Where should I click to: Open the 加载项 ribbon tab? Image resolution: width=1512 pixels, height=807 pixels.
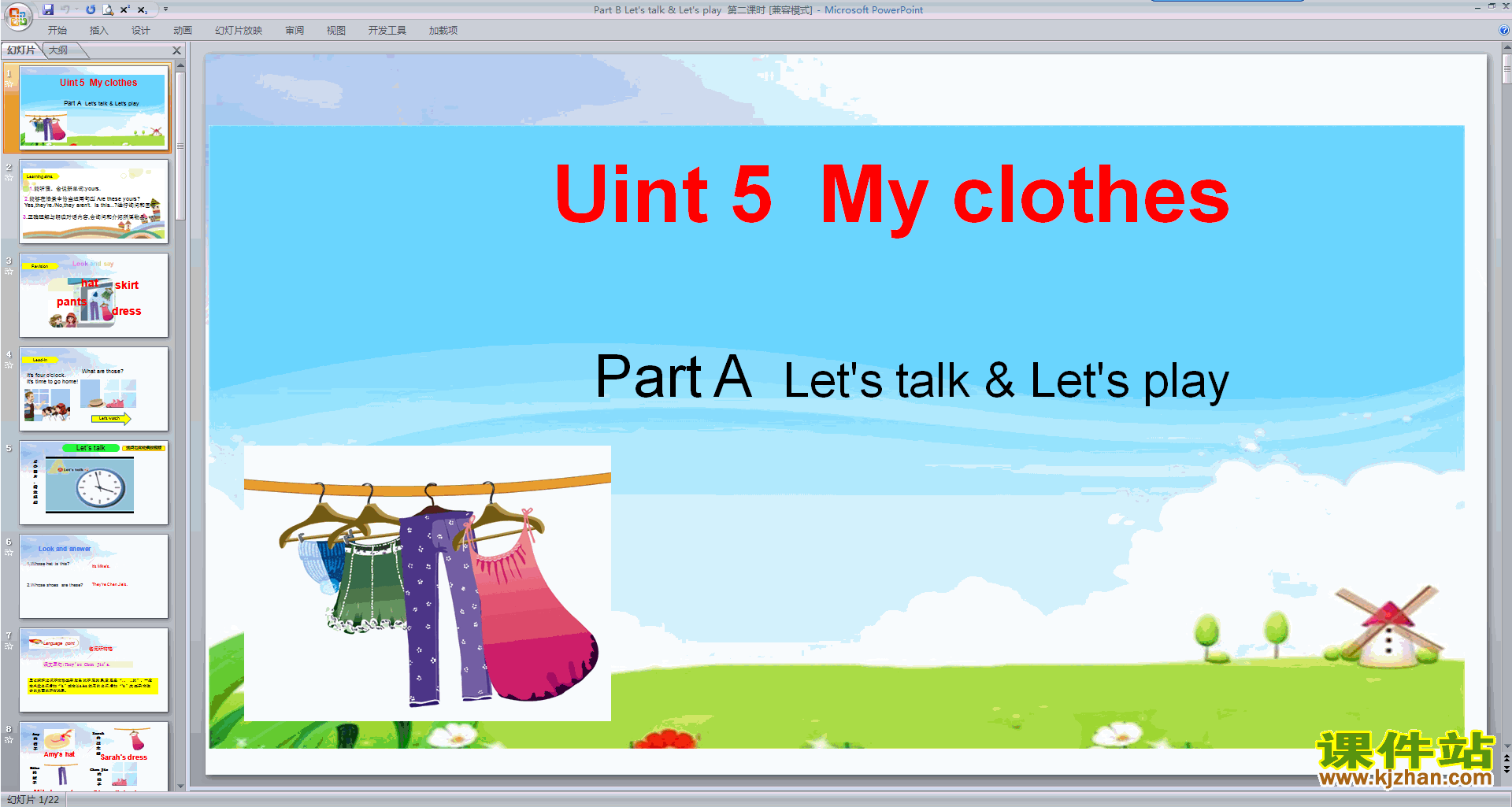(x=443, y=30)
